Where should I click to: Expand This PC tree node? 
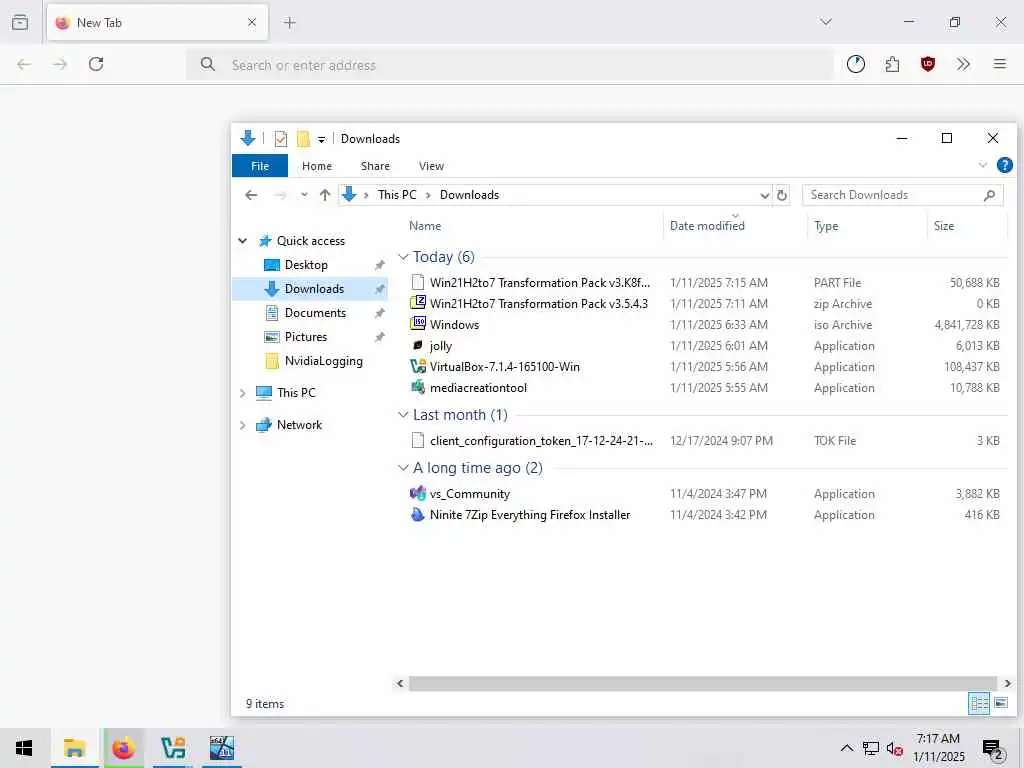tap(242, 392)
